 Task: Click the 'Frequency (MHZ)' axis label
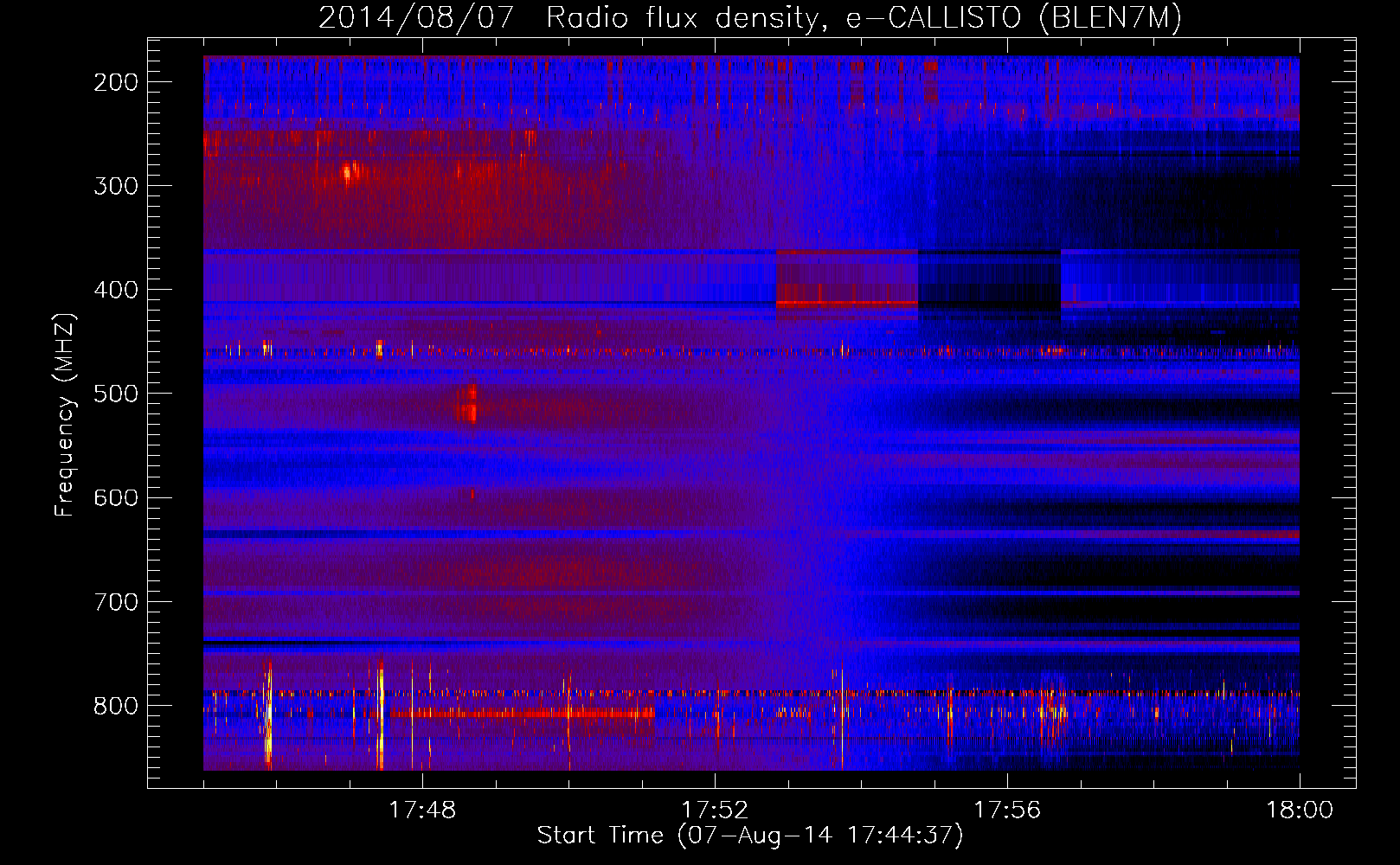tap(65, 414)
